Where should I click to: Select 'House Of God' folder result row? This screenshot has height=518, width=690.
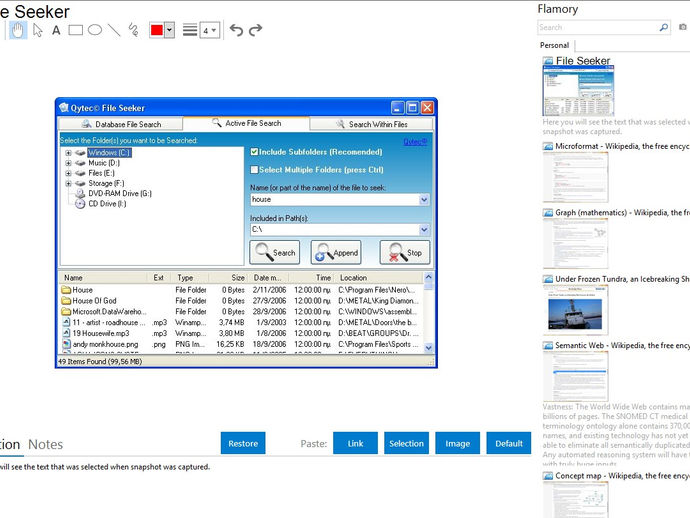[x=241, y=301]
